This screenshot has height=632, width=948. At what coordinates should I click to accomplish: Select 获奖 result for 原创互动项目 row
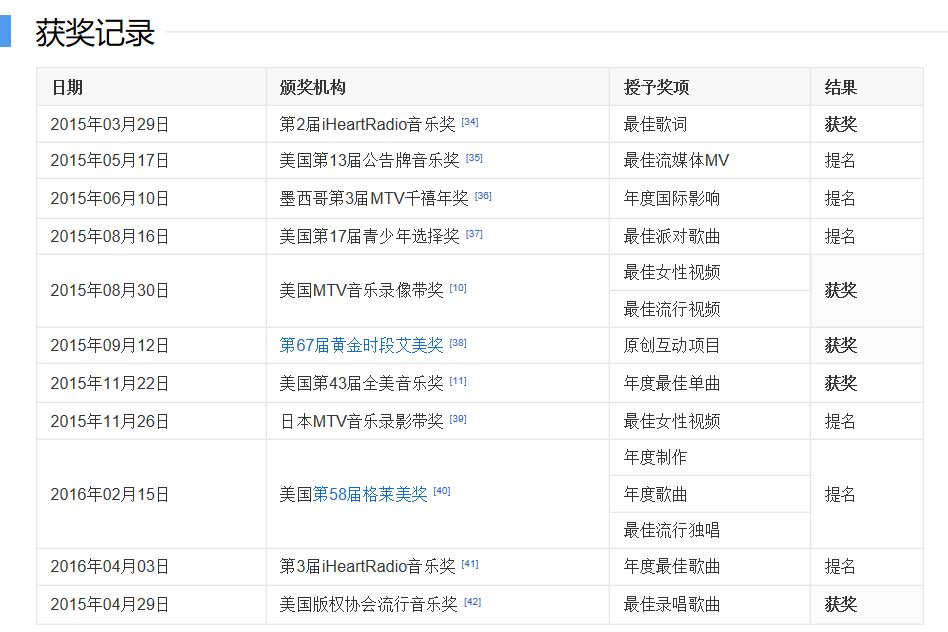[840, 345]
